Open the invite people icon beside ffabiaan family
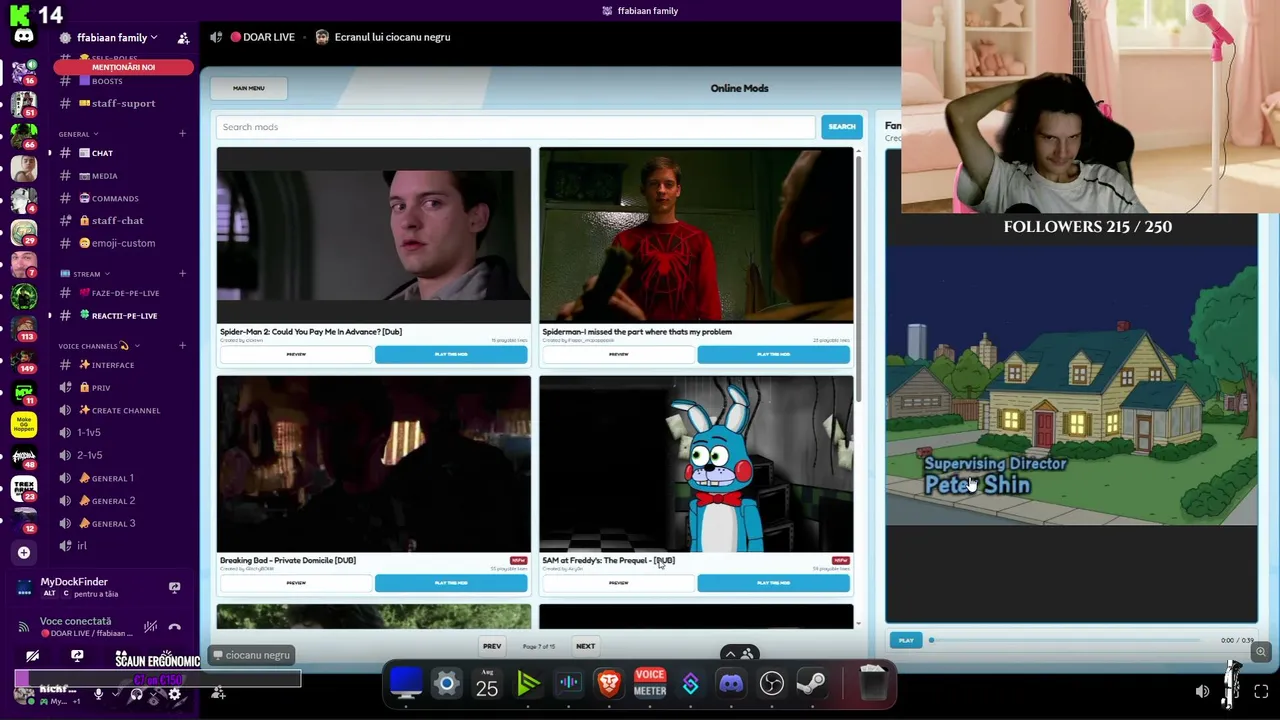Screen dimensions: 1280x720 (183, 38)
